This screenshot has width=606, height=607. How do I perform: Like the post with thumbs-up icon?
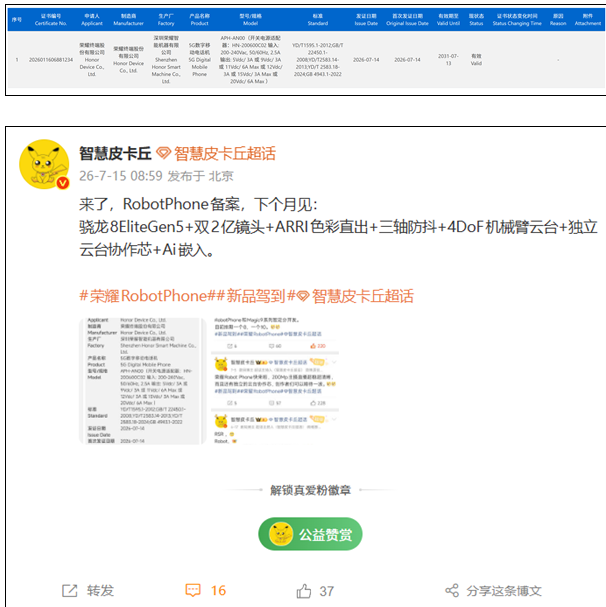click(304, 591)
